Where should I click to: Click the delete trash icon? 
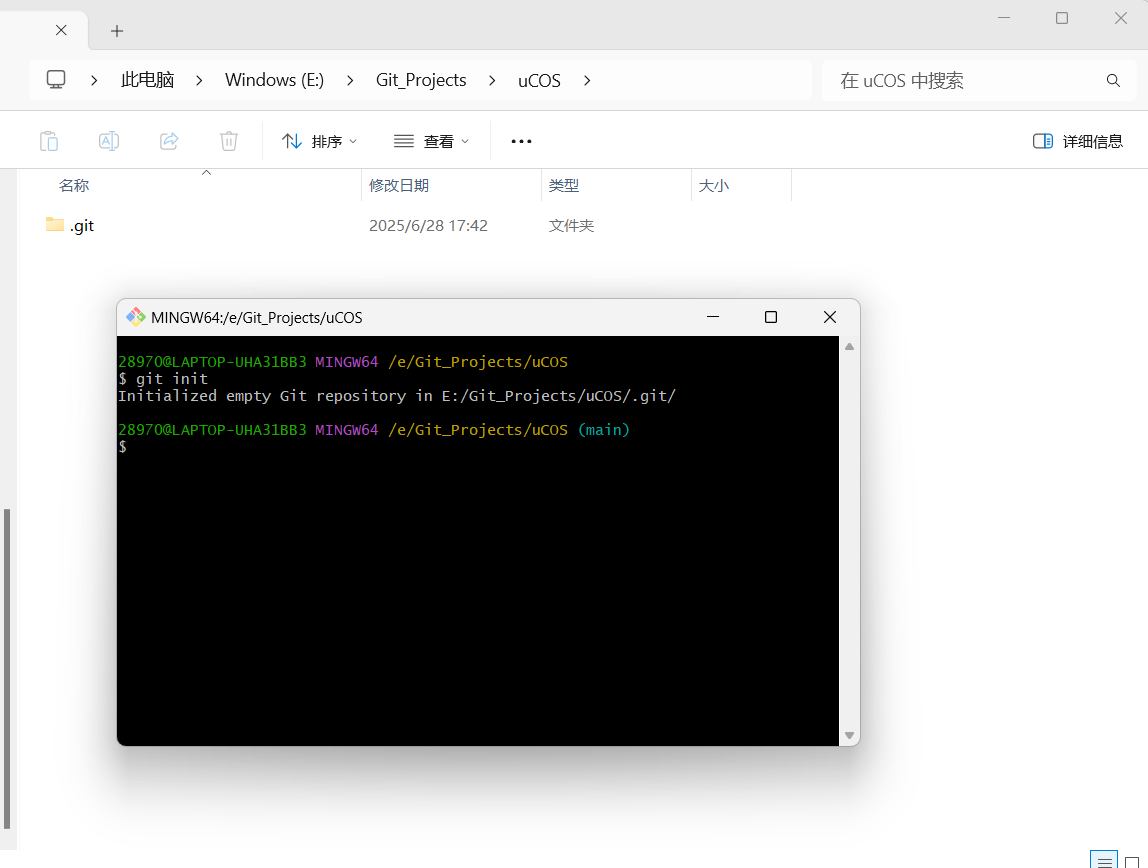229,141
